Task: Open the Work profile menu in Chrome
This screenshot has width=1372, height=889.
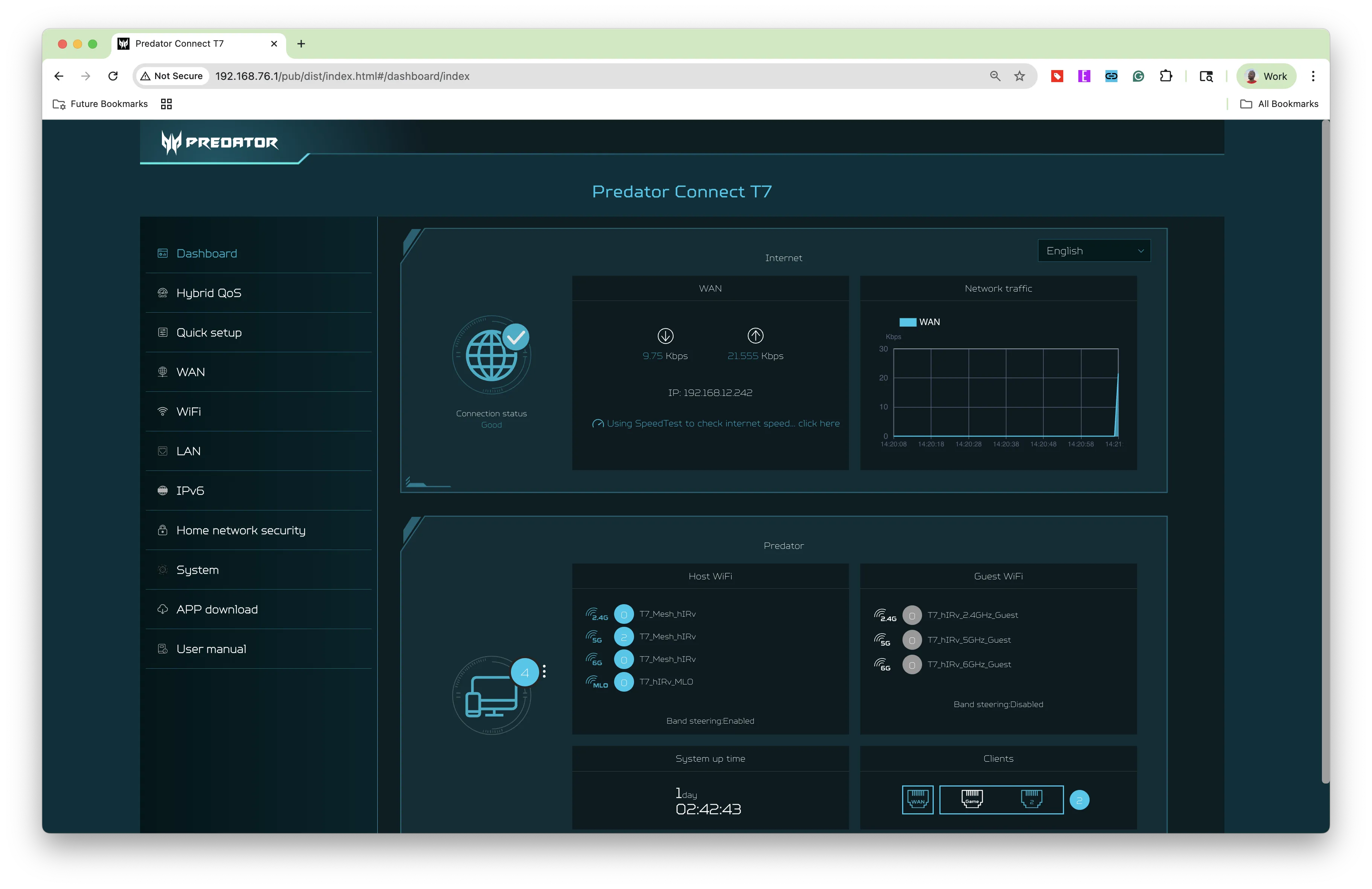Action: click(x=1266, y=76)
